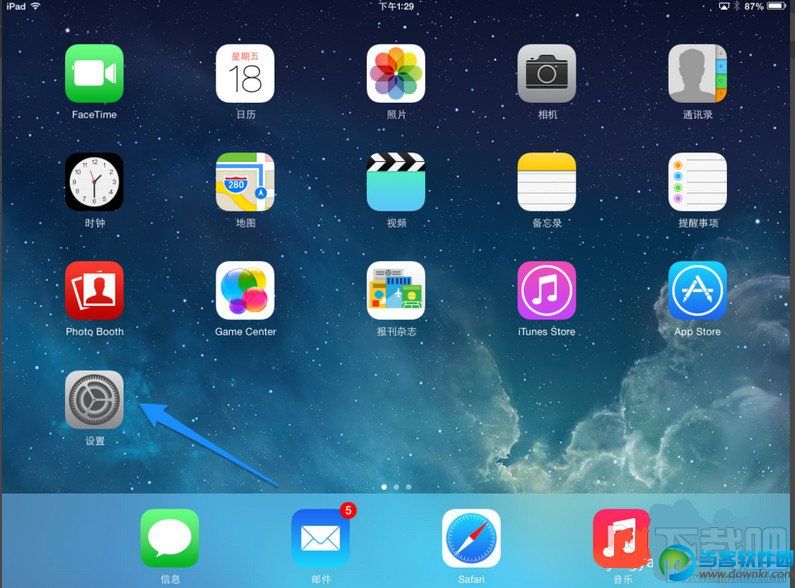Open the Settings gear app
The width and height of the screenshot is (795, 588).
(94, 399)
